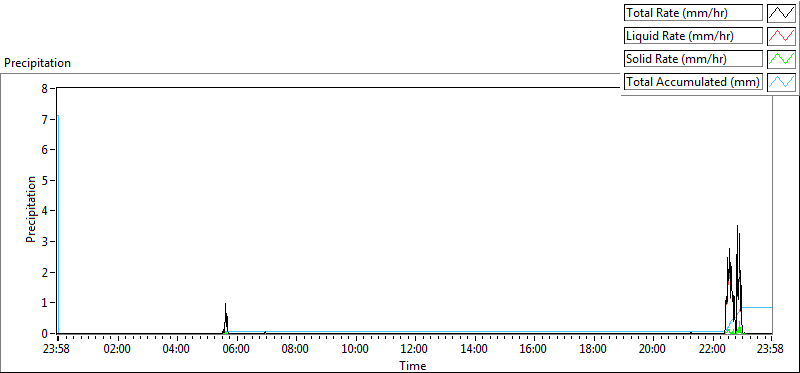Click the 23:58 end time axis label

771,350
